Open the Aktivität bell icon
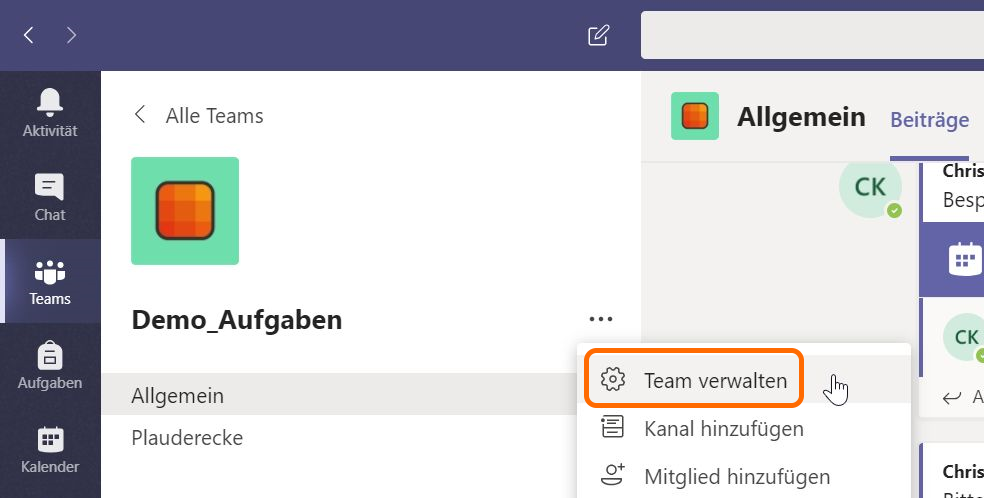 coord(50,112)
